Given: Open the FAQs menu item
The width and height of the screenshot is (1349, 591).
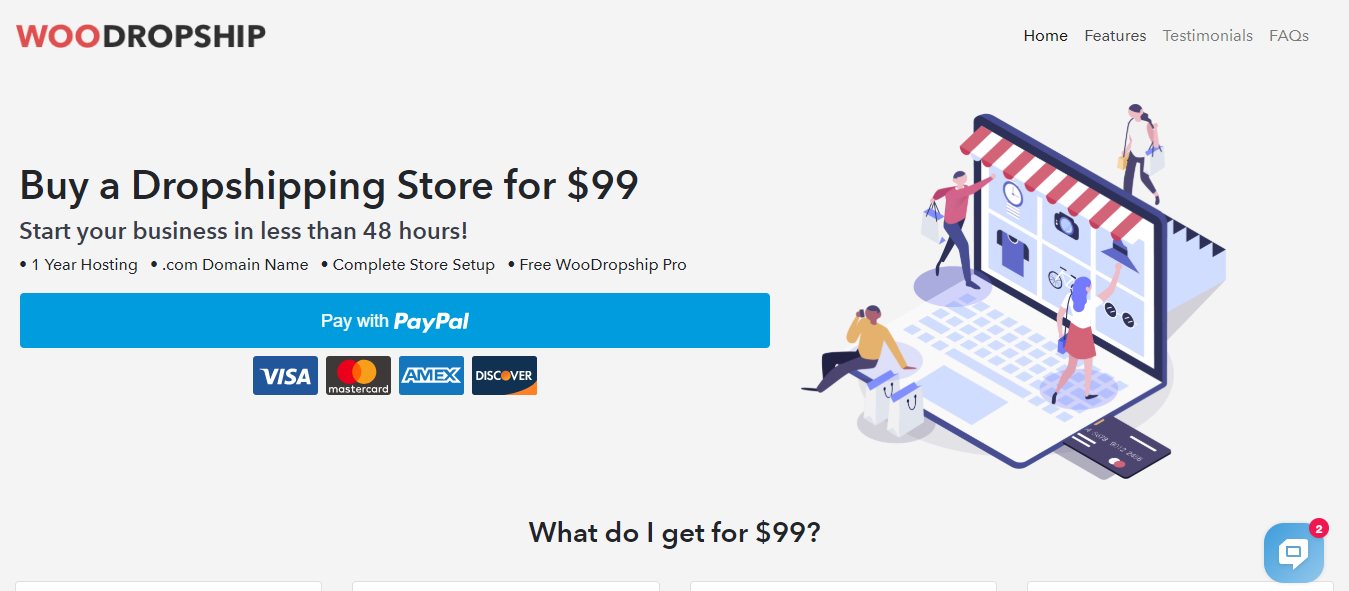Looking at the screenshot, I should point(1289,36).
